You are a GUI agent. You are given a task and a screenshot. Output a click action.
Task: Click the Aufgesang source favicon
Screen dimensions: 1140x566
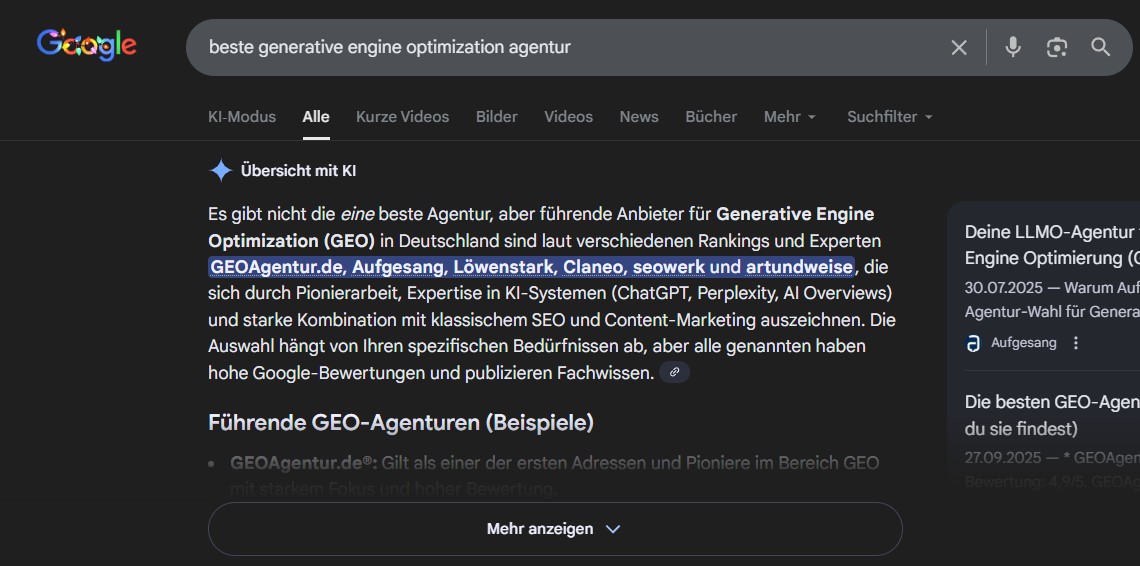point(973,343)
